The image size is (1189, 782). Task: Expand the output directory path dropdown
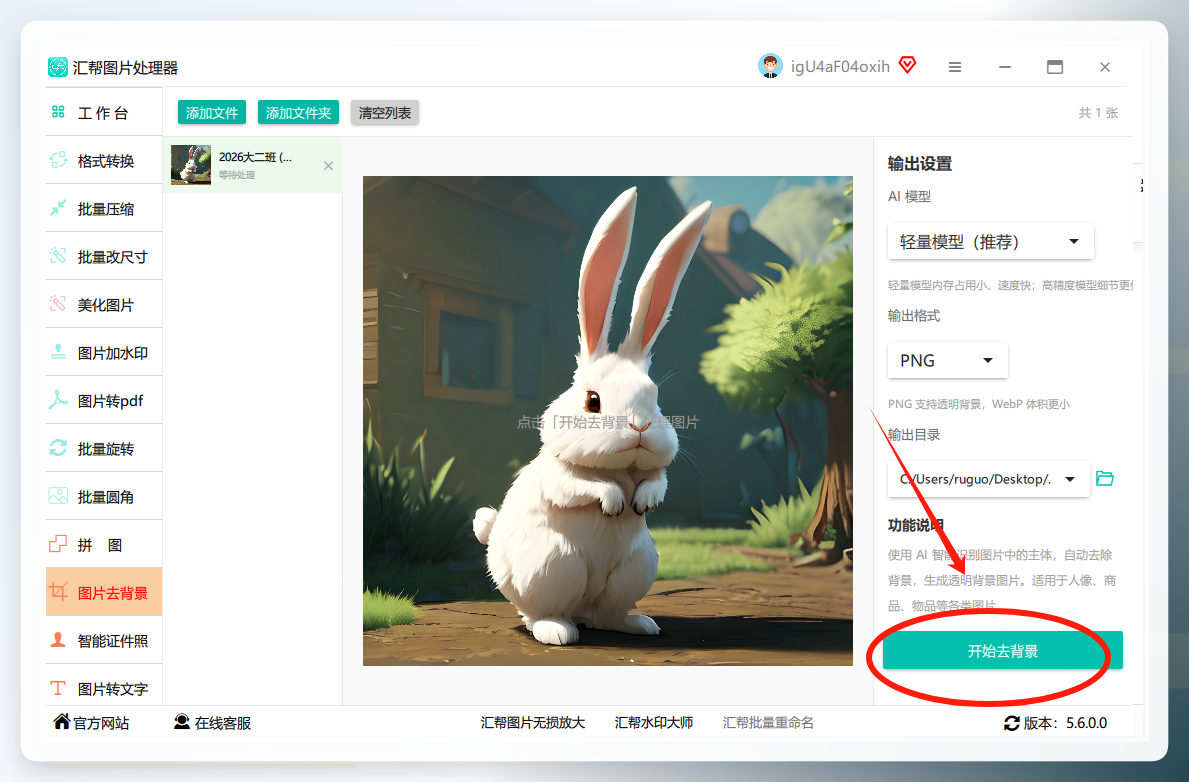[x=989, y=479]
